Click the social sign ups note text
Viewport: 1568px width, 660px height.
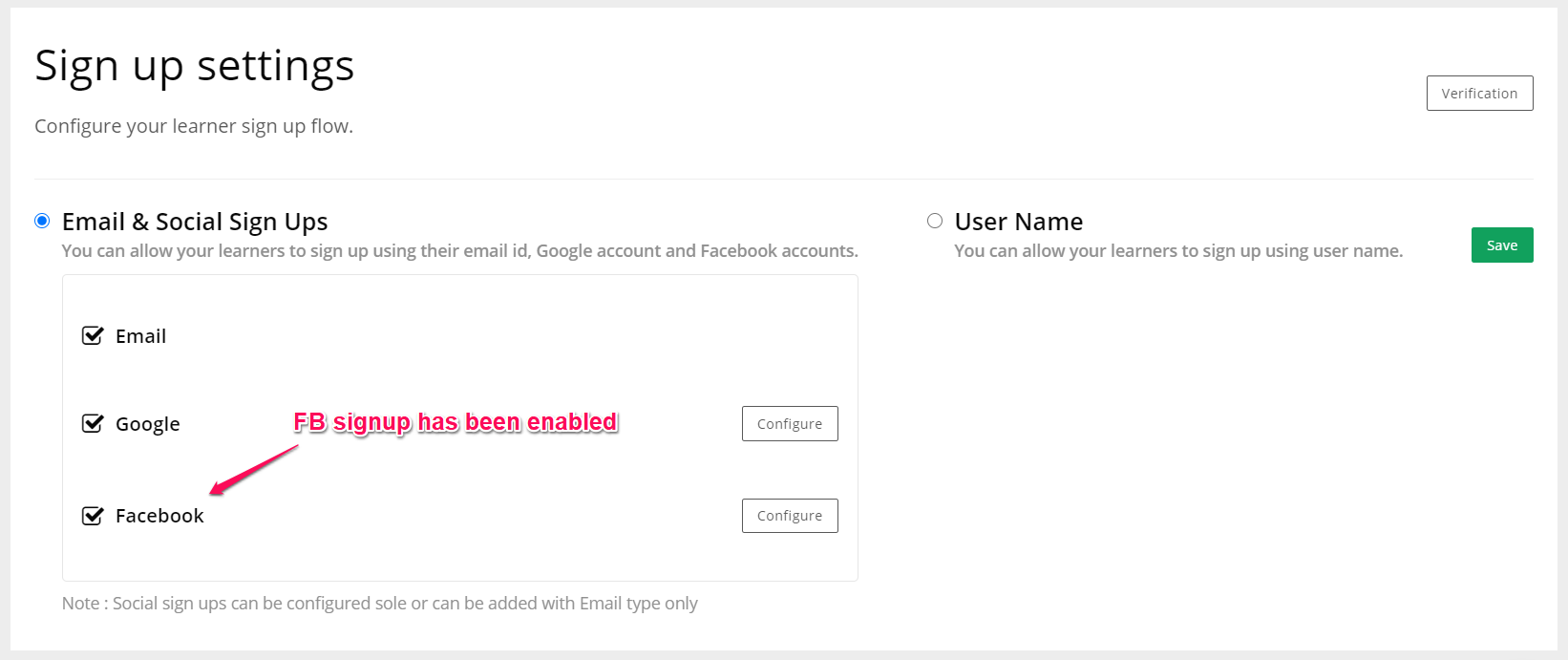(380, 604)
